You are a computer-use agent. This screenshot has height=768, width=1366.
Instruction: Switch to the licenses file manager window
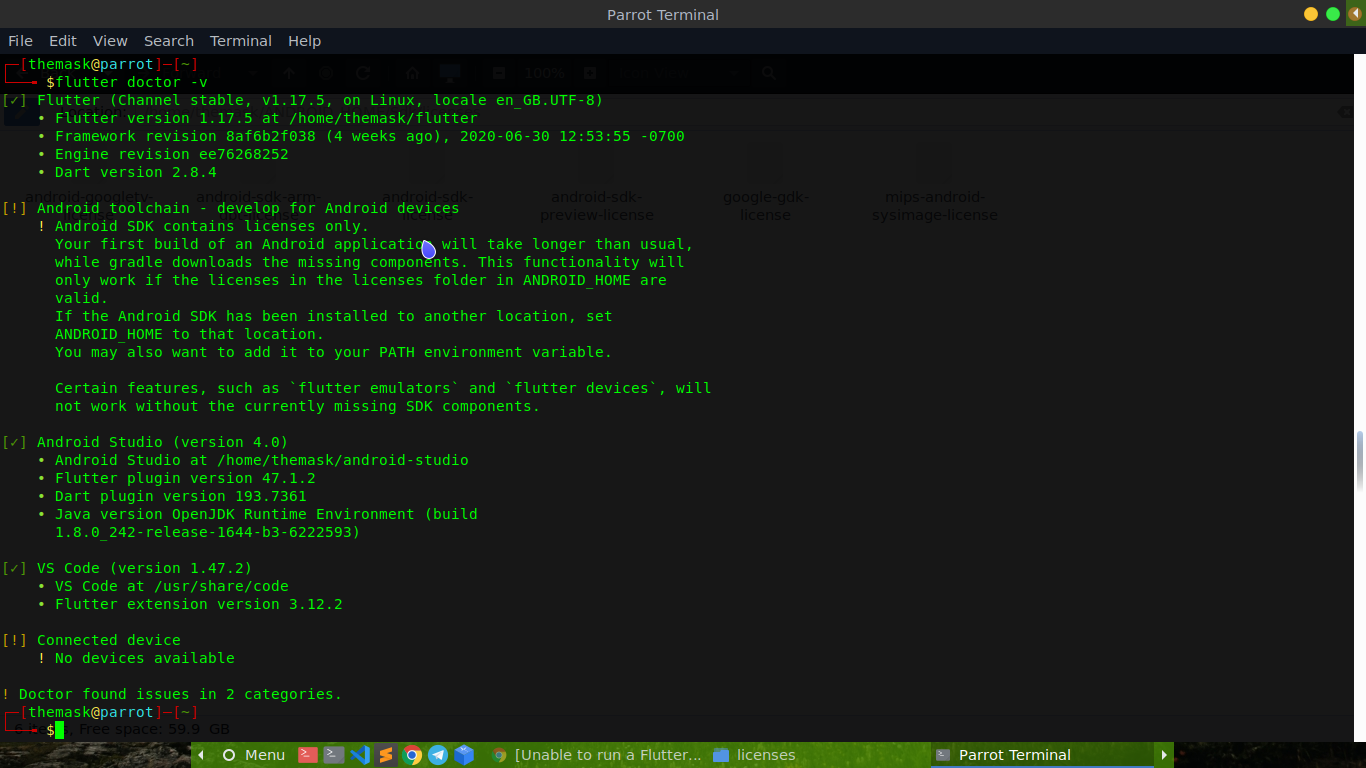tap(756, 755)
